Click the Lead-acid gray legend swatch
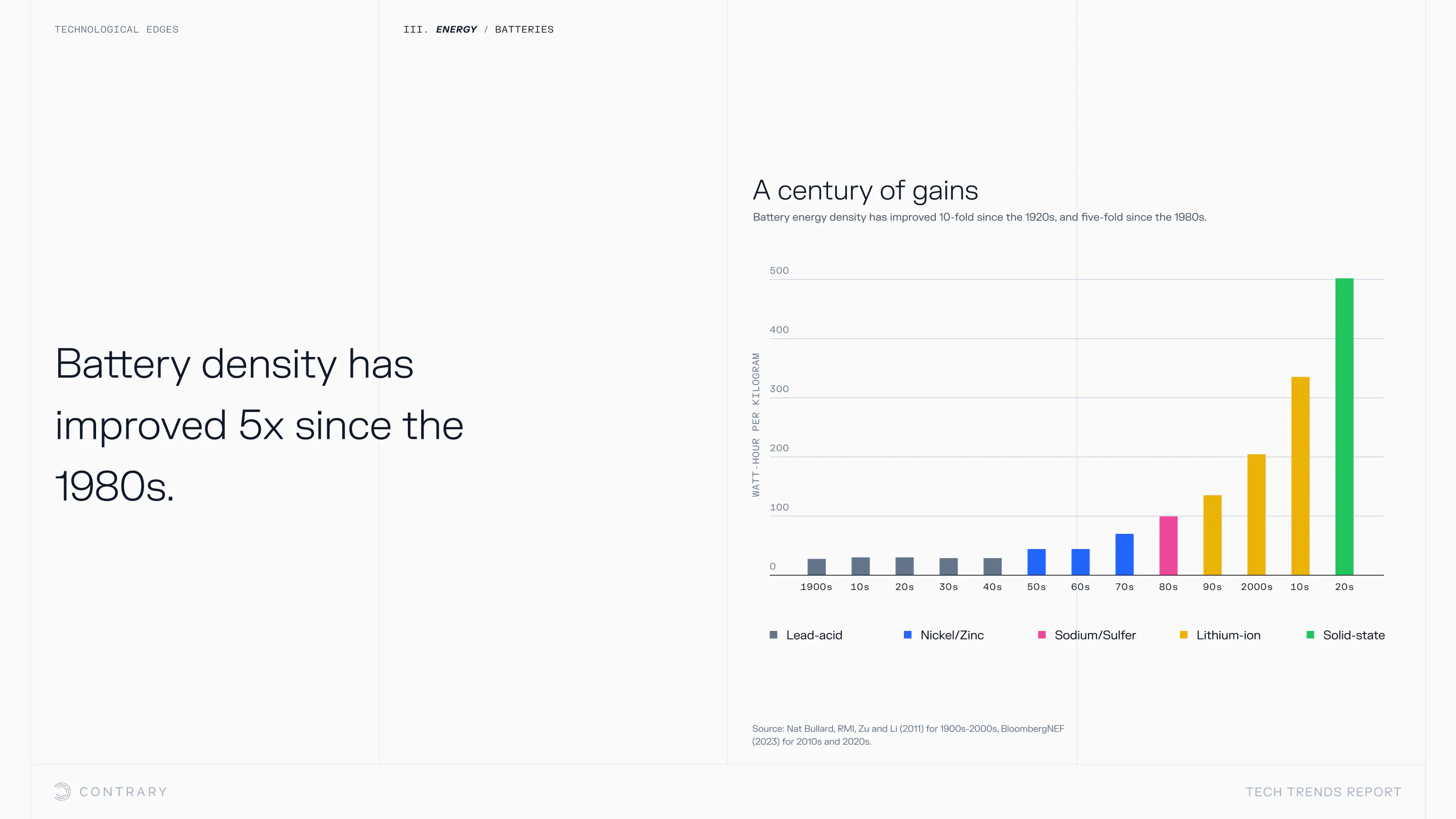1456x819 pixels. coord(773,635)
